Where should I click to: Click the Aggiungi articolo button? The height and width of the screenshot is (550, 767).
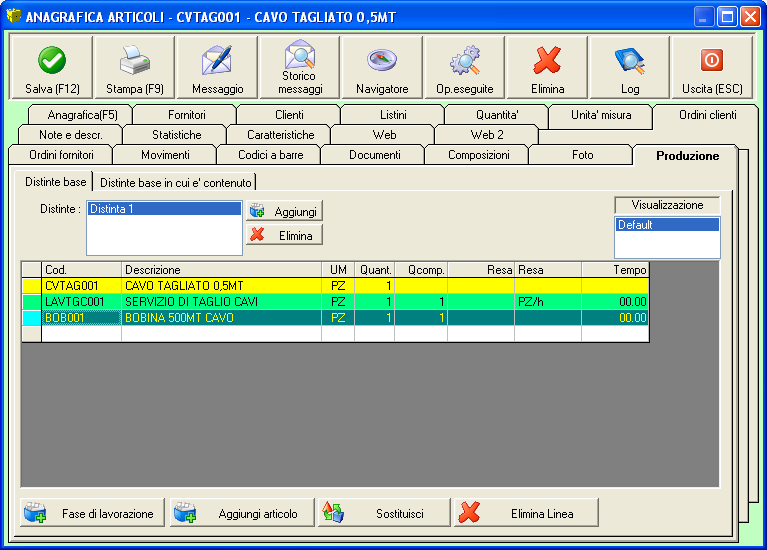point(242,513)
